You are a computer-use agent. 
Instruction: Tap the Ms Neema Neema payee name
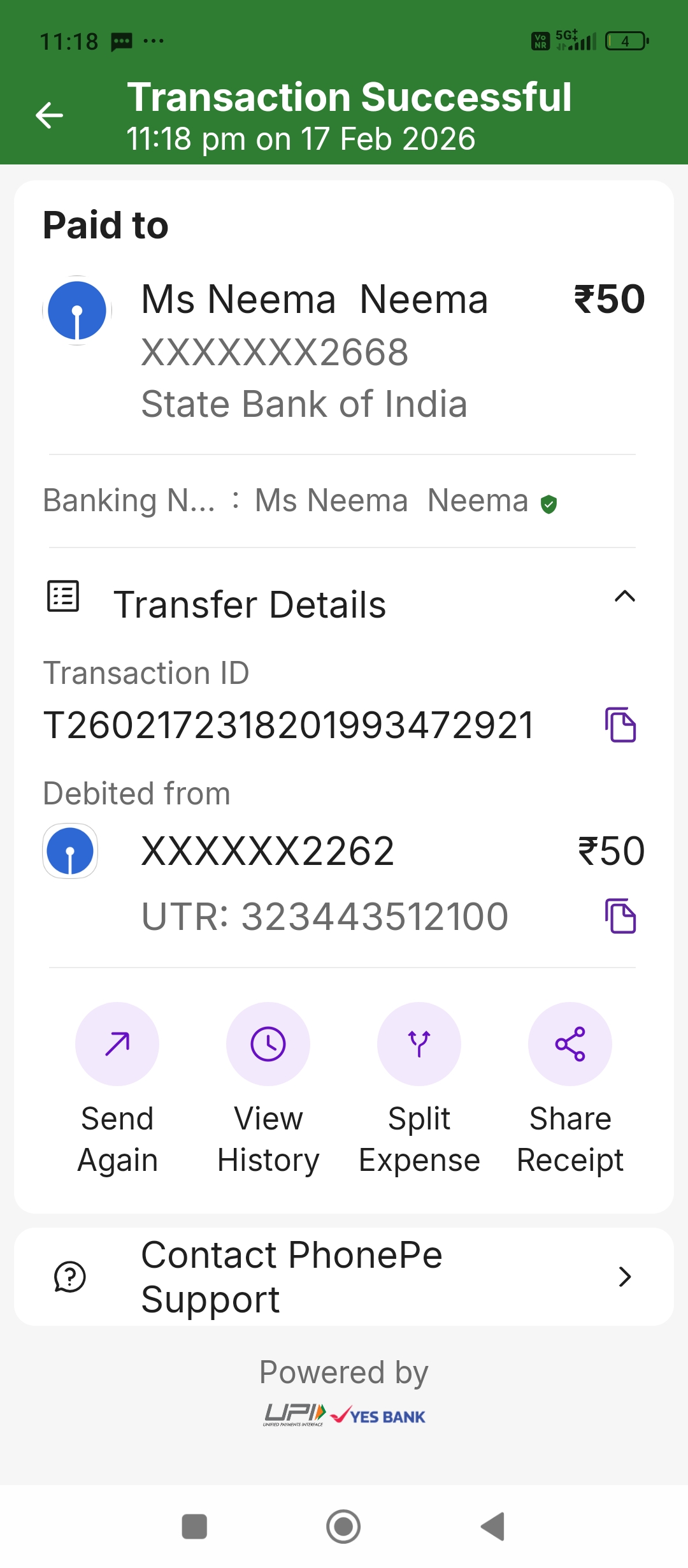315,300
